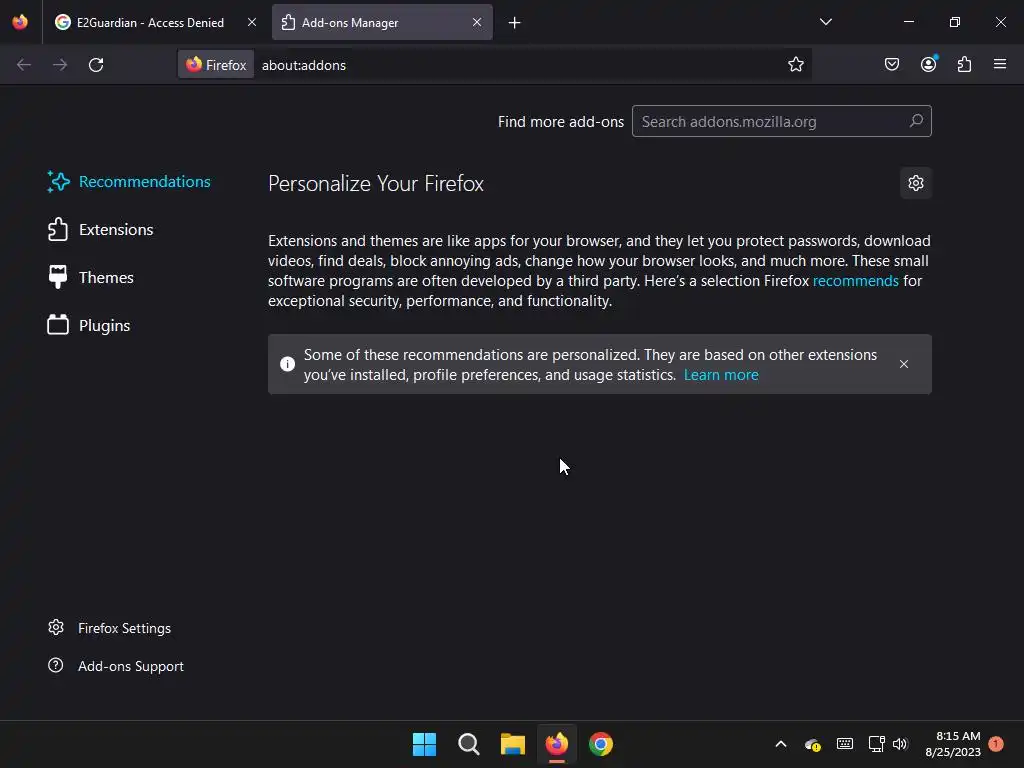Click the cloud sync warning tray icon
1024x768 pixels.
pos(812,744)
